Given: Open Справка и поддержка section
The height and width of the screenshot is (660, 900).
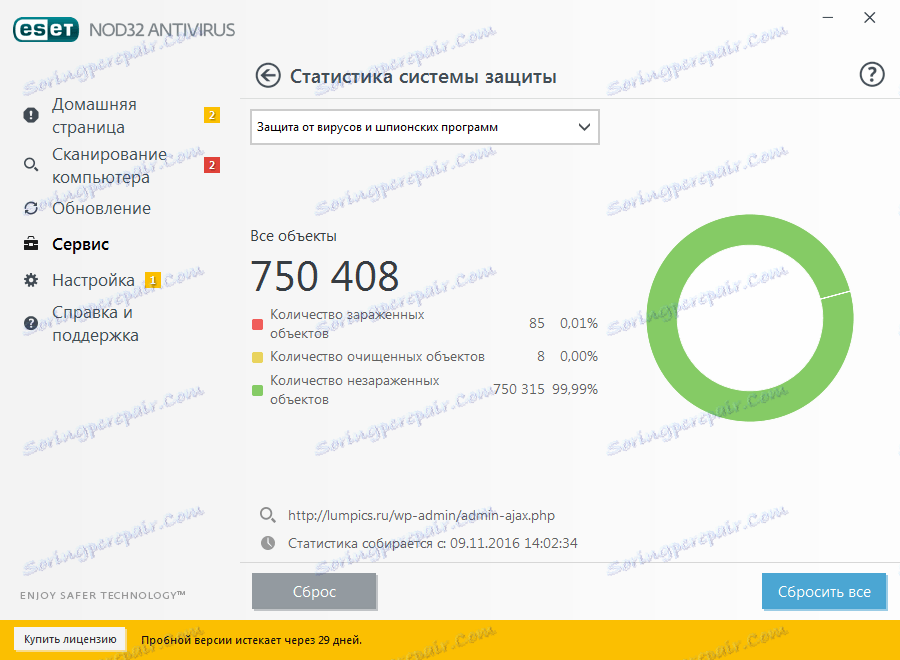Looking at the screenshot, I should 95,323.
